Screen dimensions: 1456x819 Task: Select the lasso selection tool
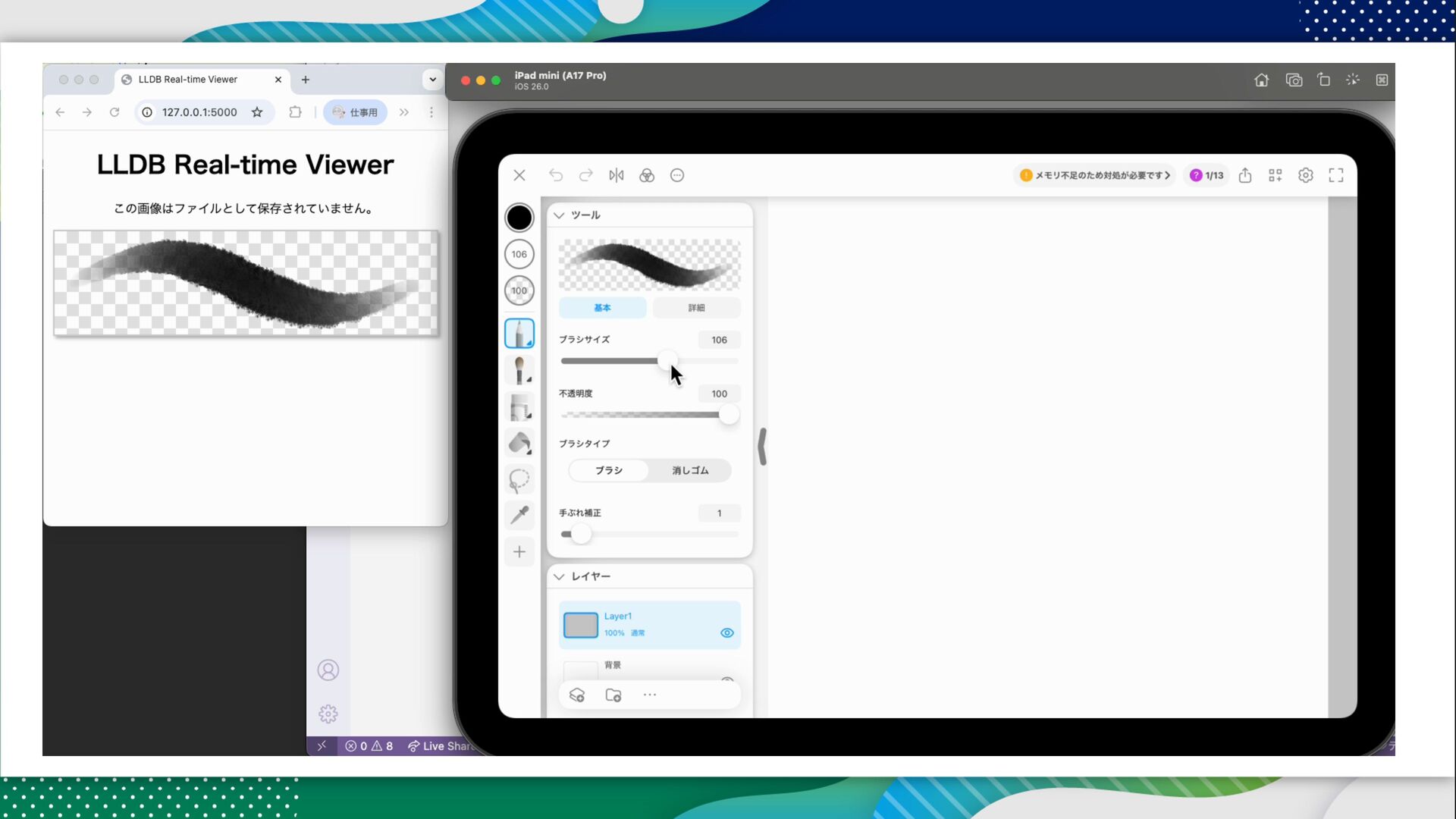pos(519,479)
